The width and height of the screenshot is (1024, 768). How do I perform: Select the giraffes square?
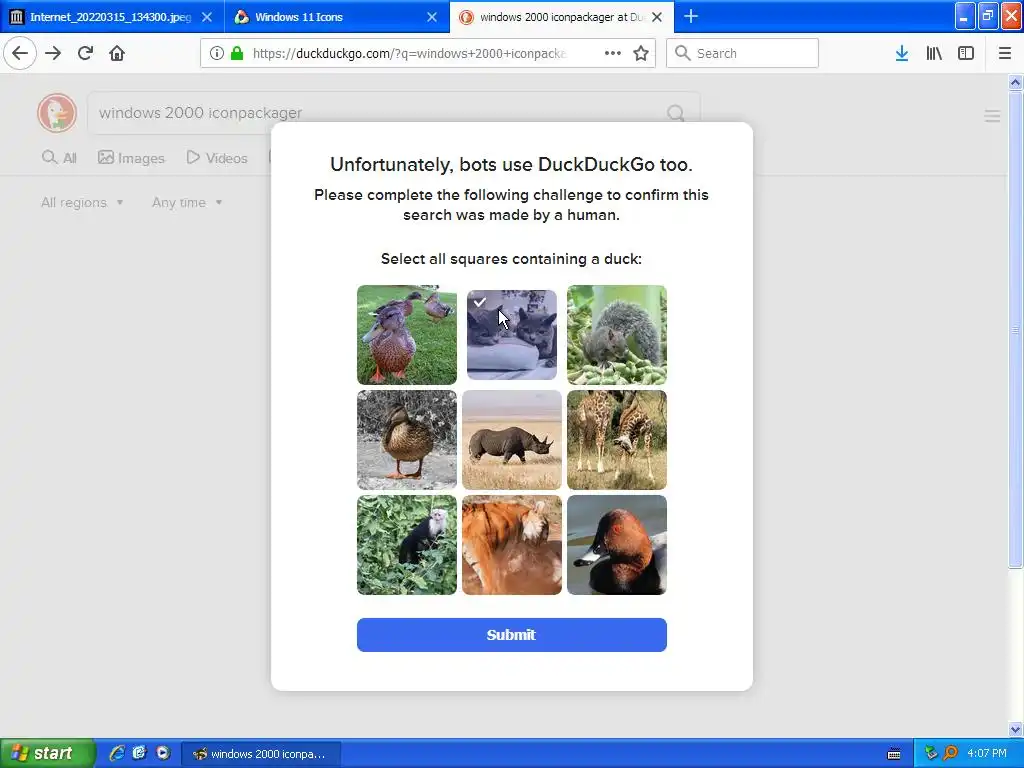[616, 440]
